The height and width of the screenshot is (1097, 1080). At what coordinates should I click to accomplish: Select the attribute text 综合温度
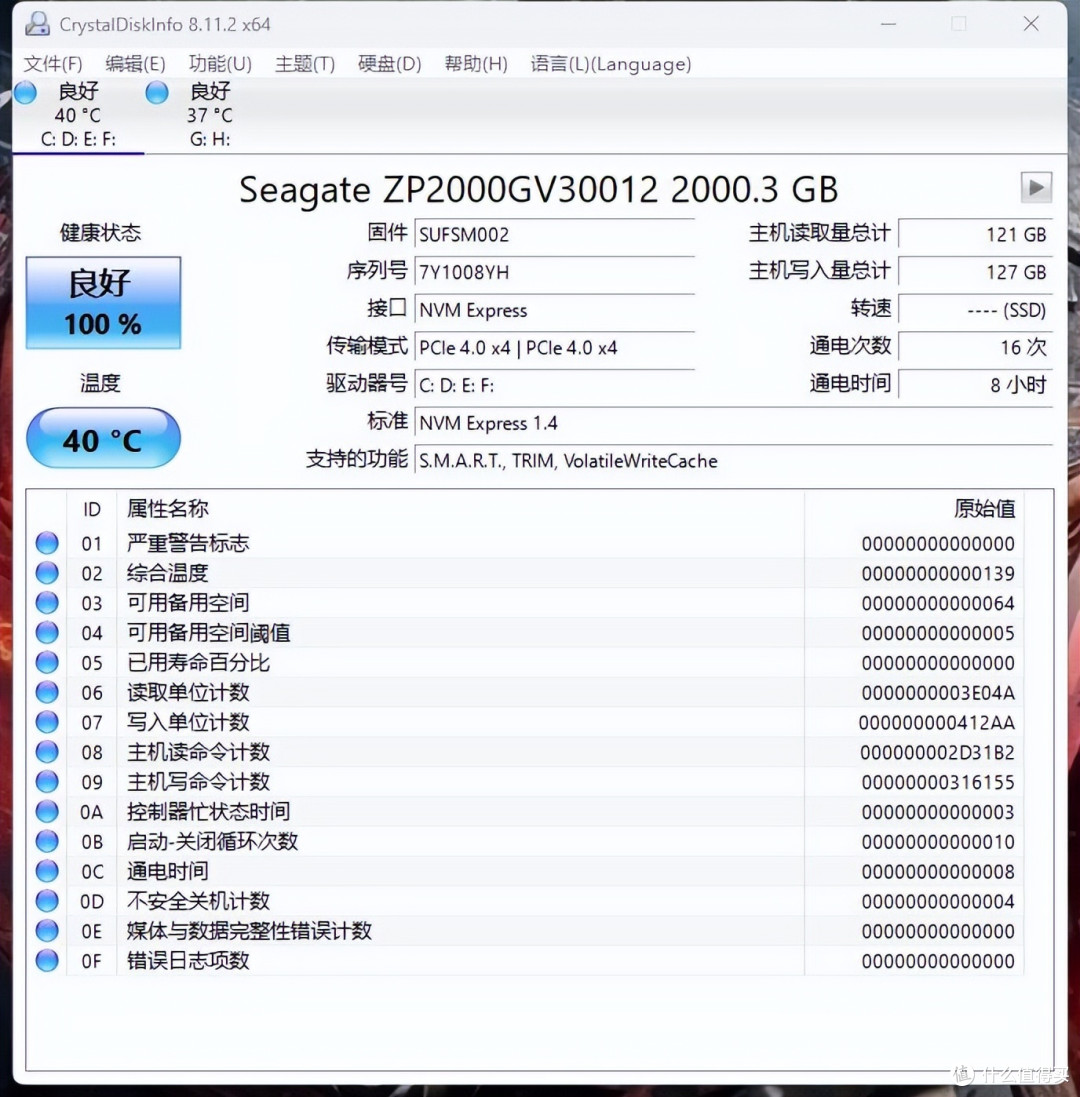168,573
